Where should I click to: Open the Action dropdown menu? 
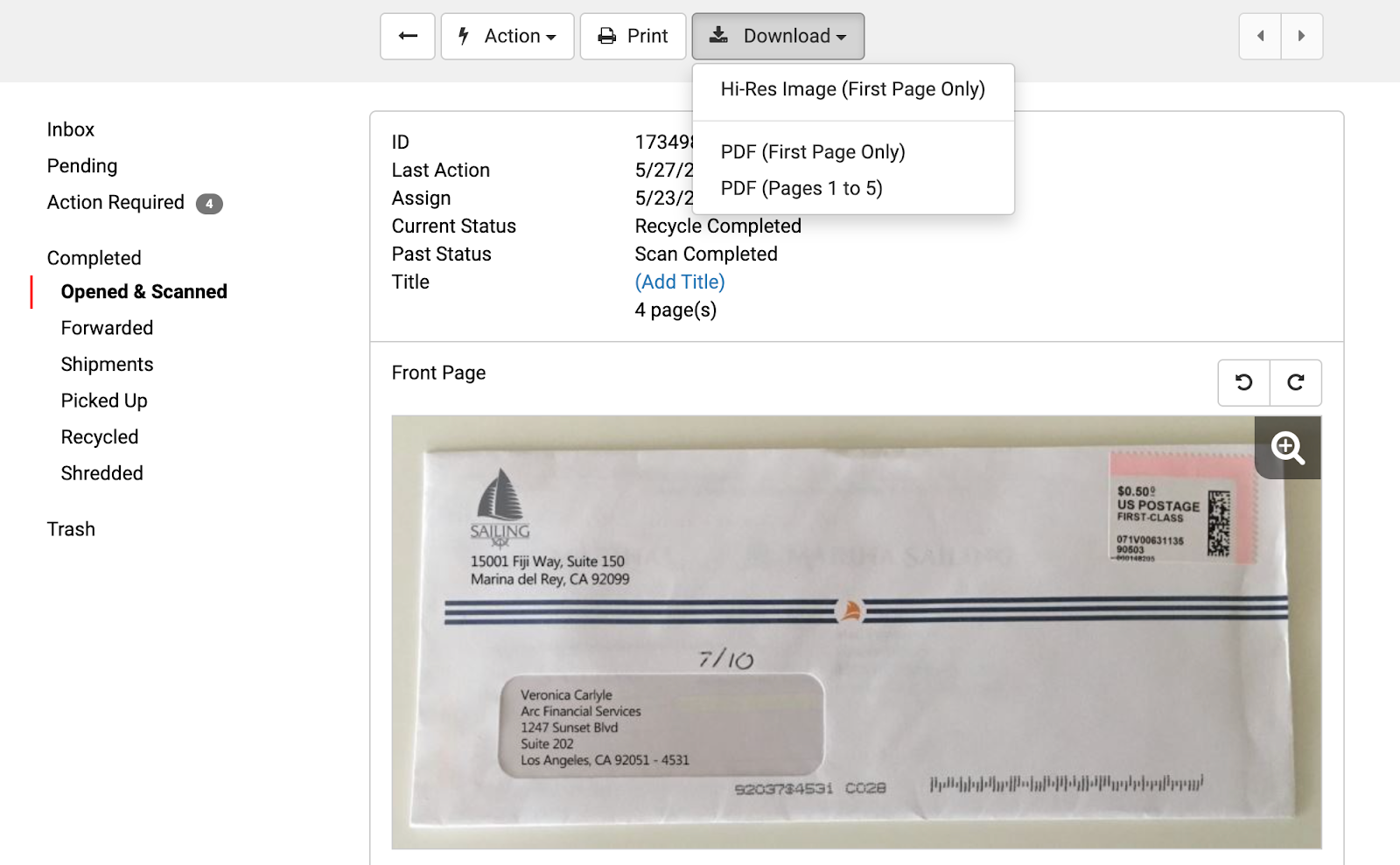pyautogui.click(x=507, y=36)
